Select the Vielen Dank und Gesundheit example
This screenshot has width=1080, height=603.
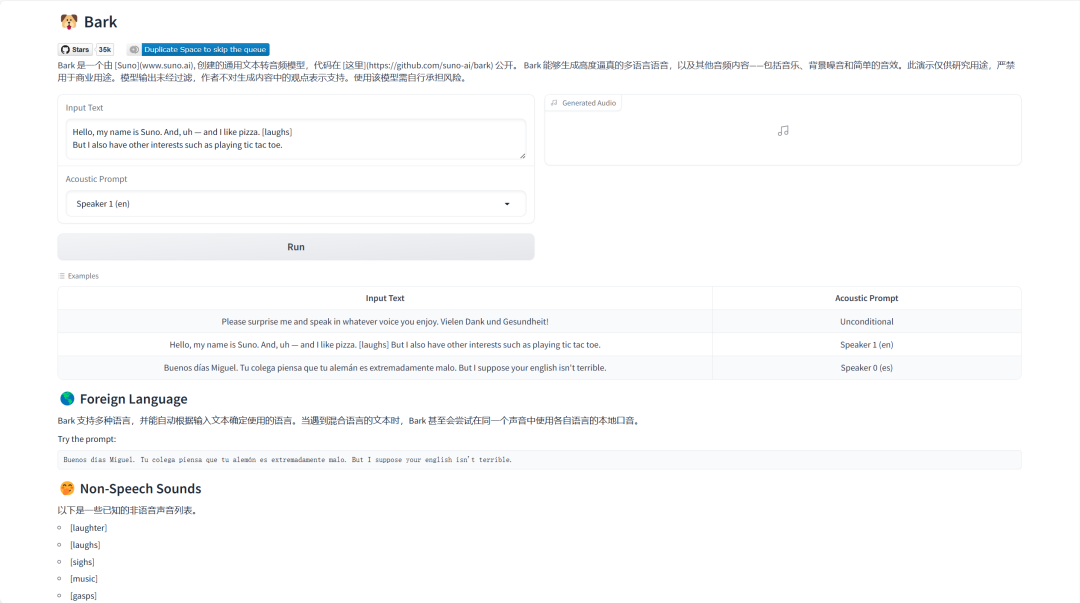click(x=385, y=322)
